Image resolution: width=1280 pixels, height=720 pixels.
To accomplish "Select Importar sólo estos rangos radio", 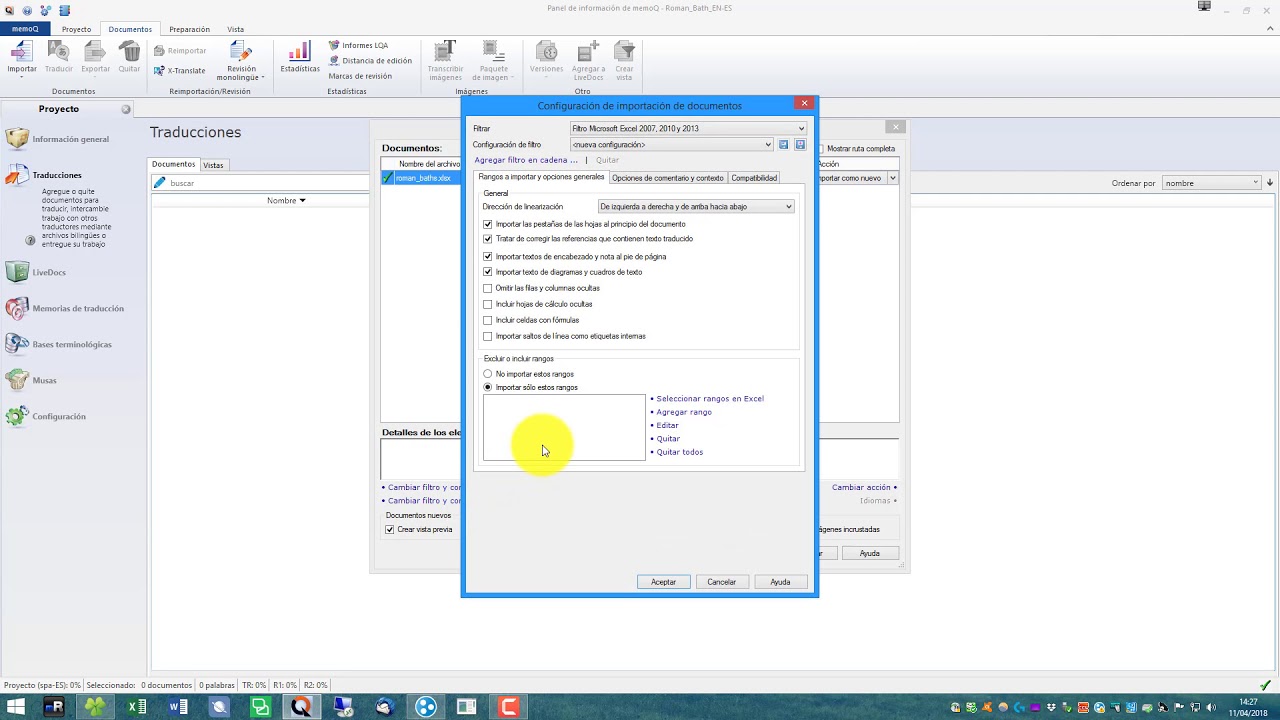I will pos(488,387).
